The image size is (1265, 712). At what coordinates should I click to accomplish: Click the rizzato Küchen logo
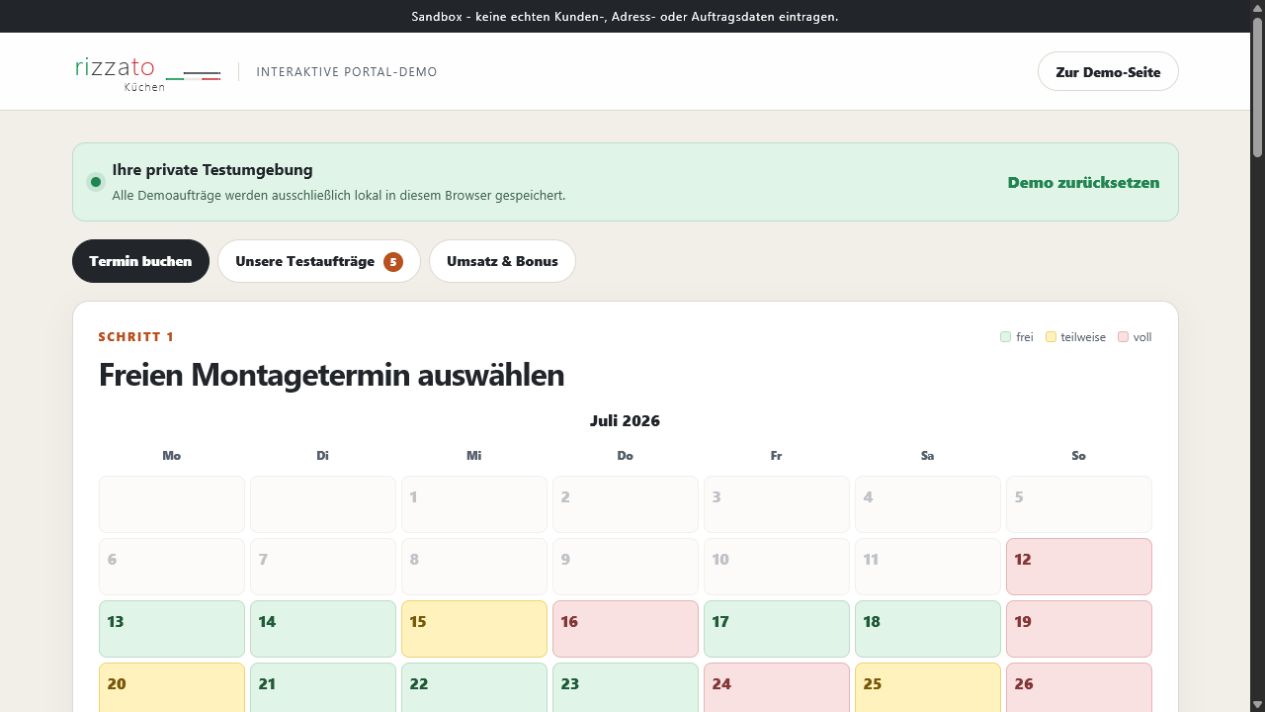(x=147, y=72)
